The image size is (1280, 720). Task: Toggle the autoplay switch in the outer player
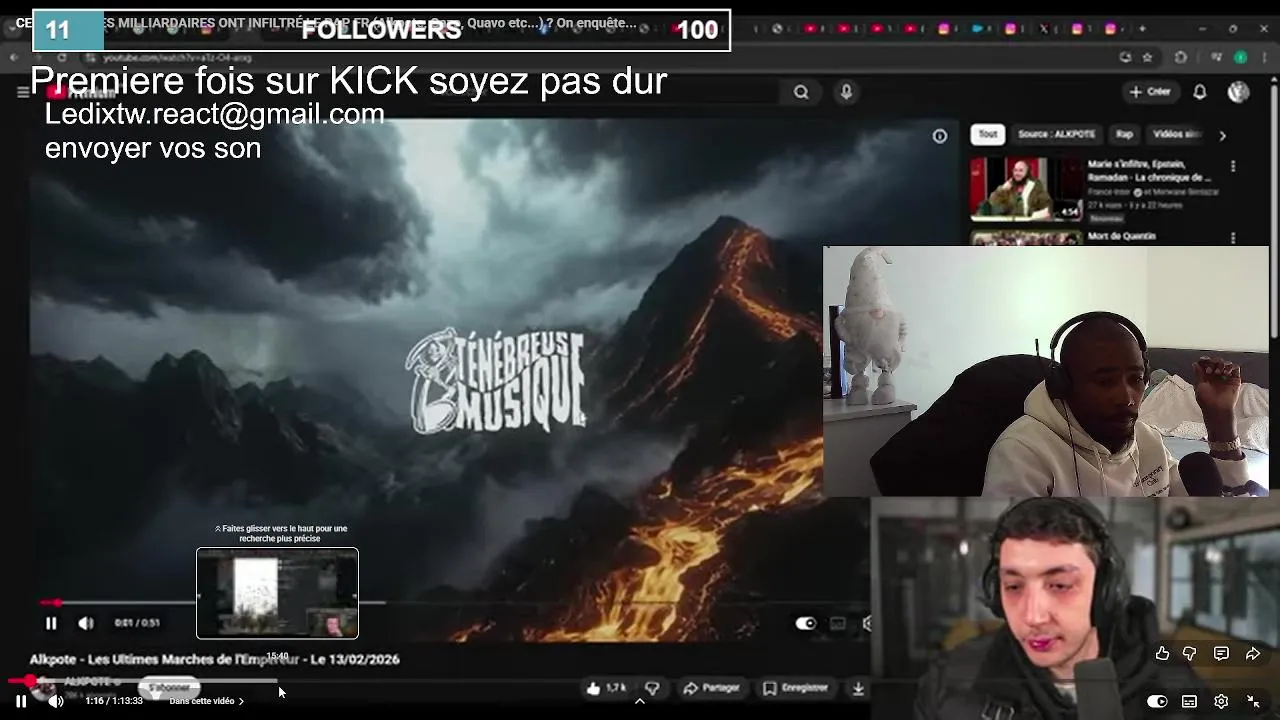tap(1157, 701)
